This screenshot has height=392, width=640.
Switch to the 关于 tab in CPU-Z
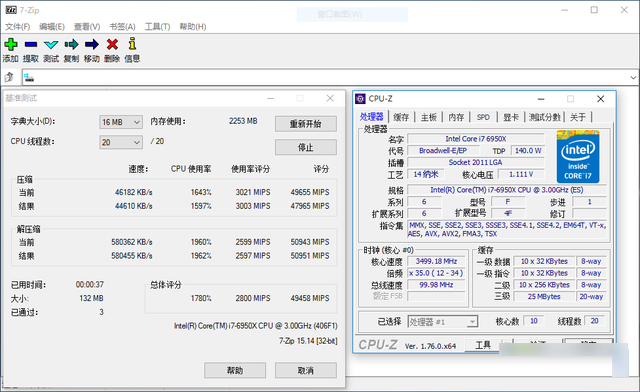click(578, 117)
